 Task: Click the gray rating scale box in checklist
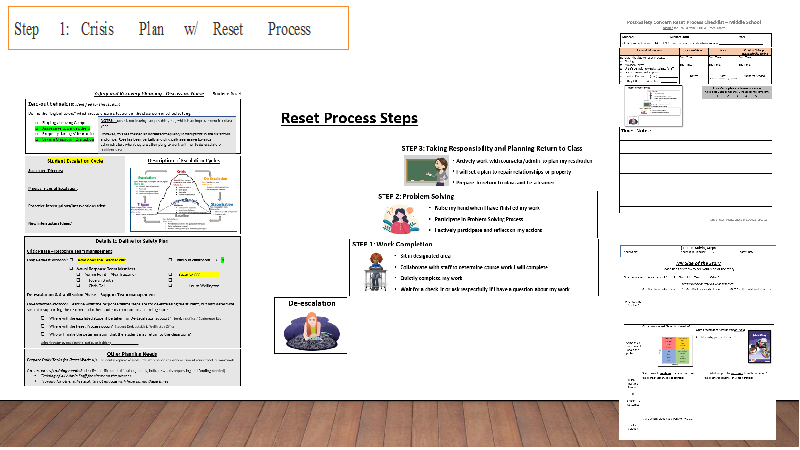tap(736, 92)
